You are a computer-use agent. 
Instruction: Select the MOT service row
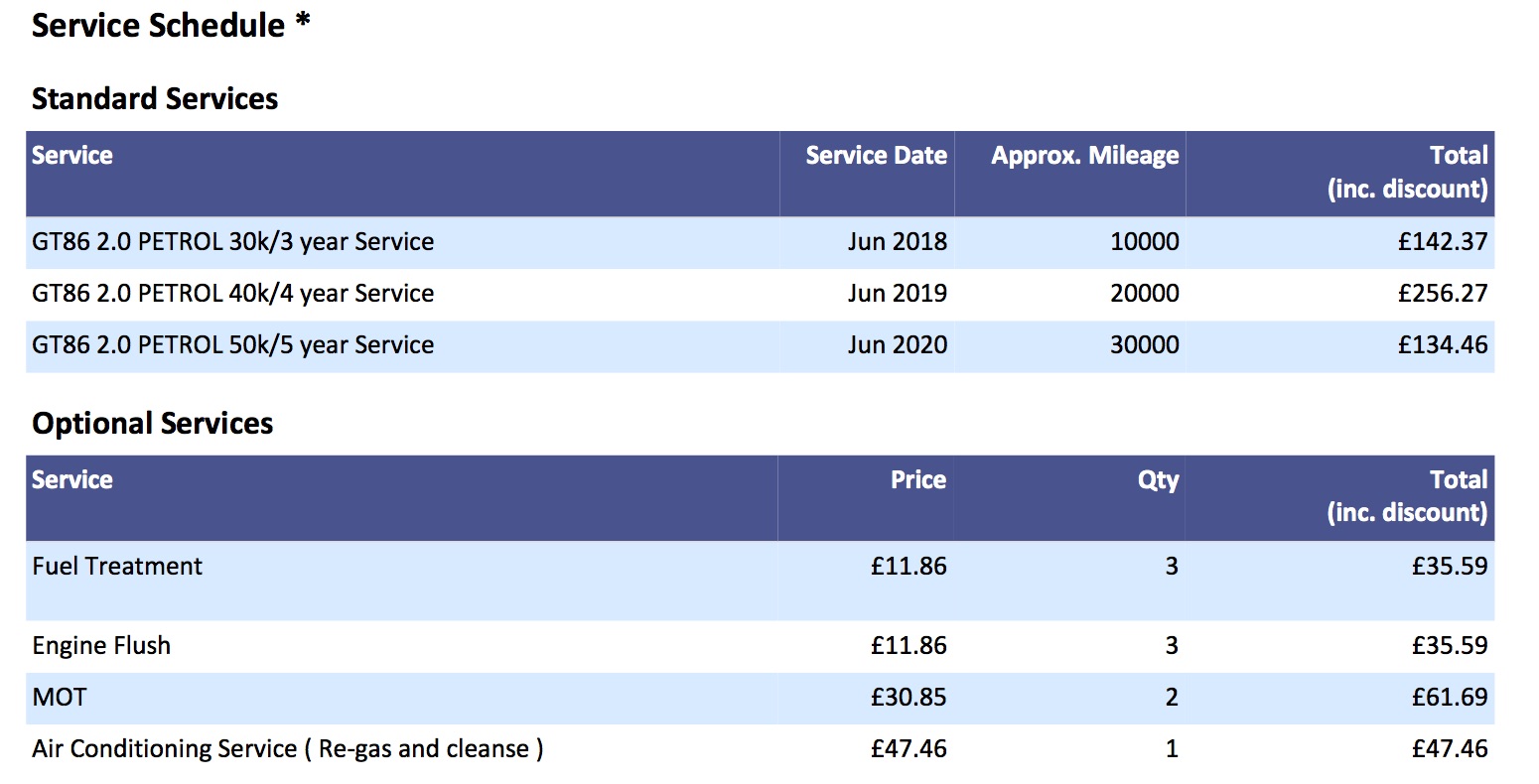click(x=760, y=698)
